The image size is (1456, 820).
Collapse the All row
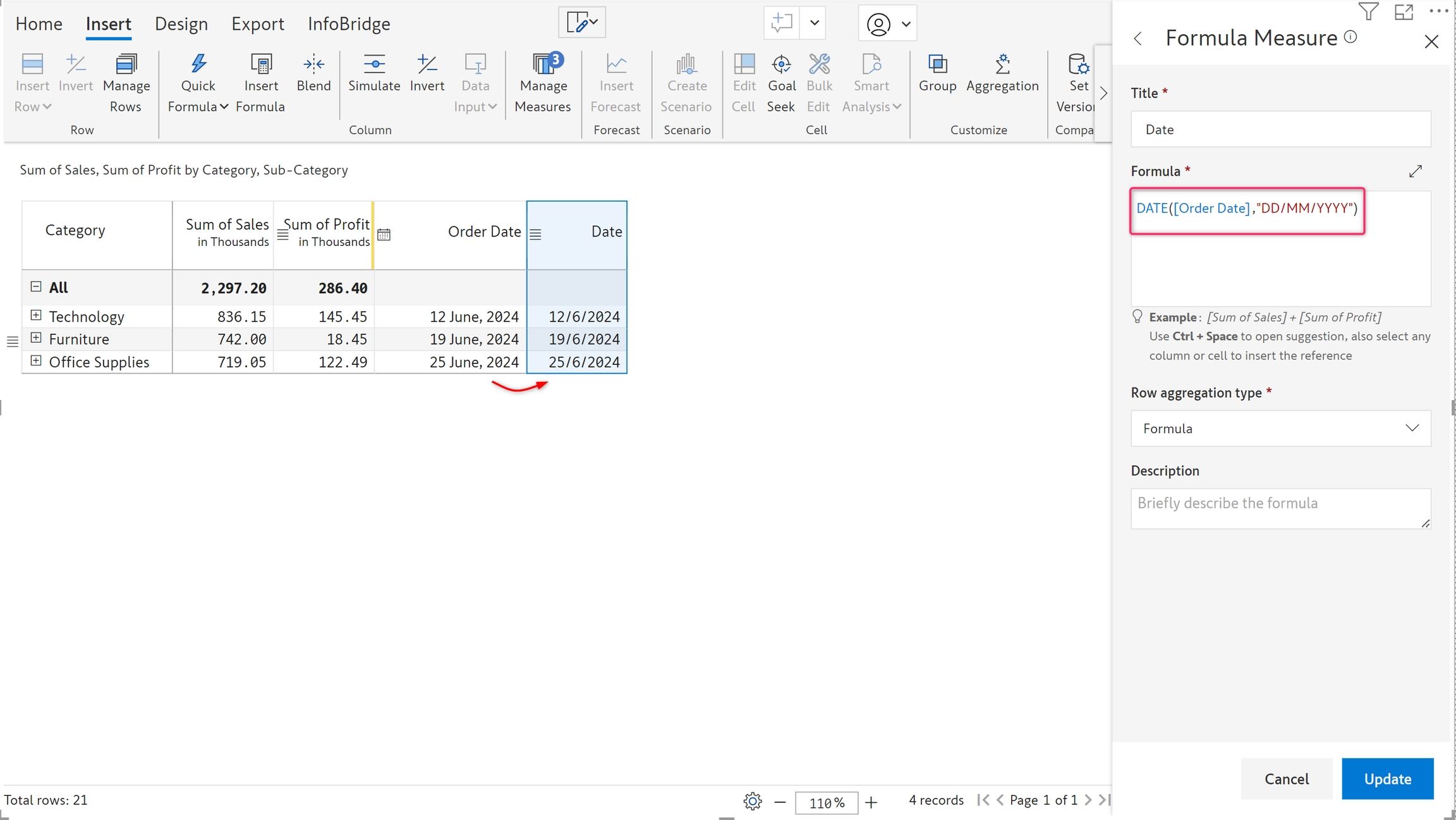36,286
